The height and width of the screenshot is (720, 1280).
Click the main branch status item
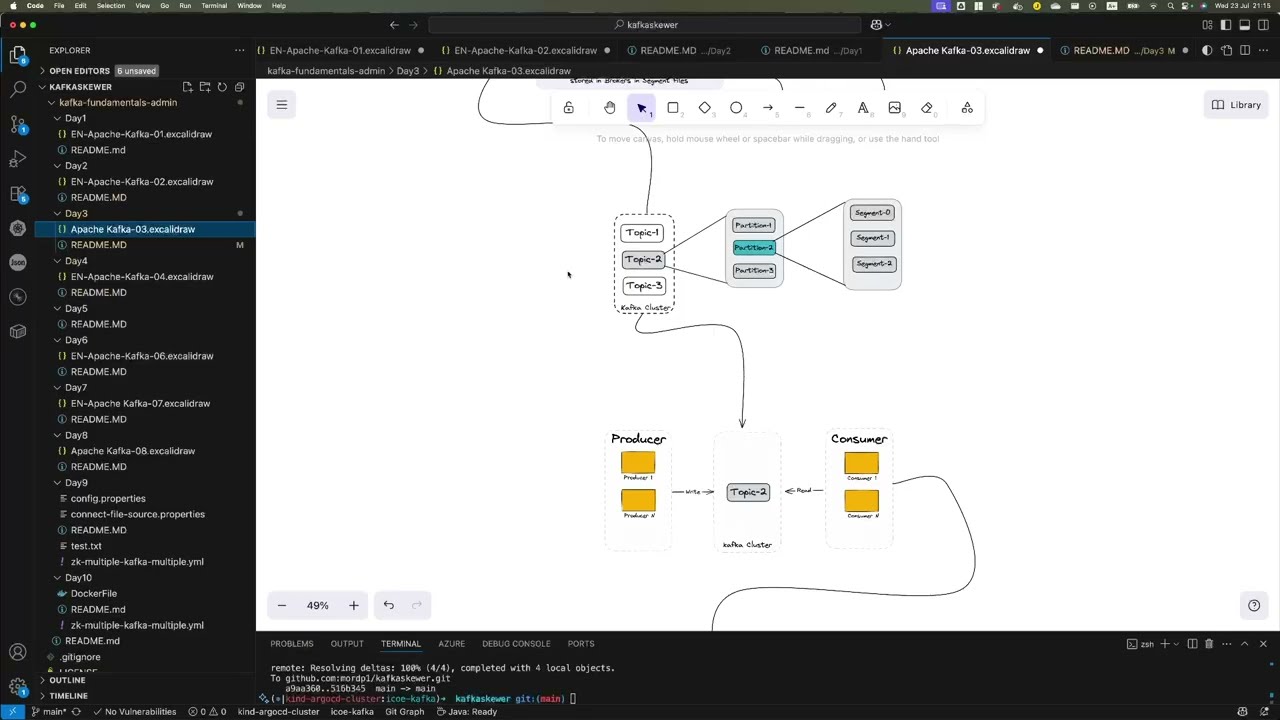pyautogui.click(x=48, y=712)
